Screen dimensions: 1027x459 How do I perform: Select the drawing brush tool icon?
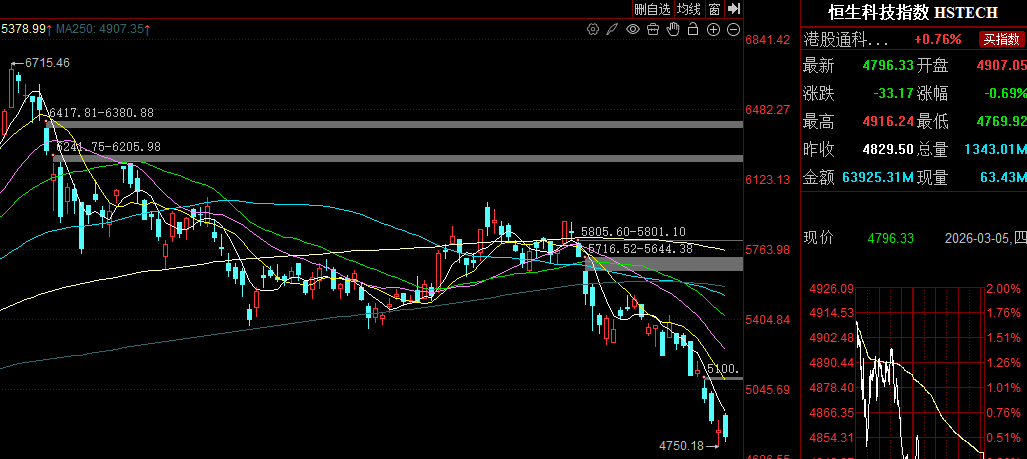point(612,29)
